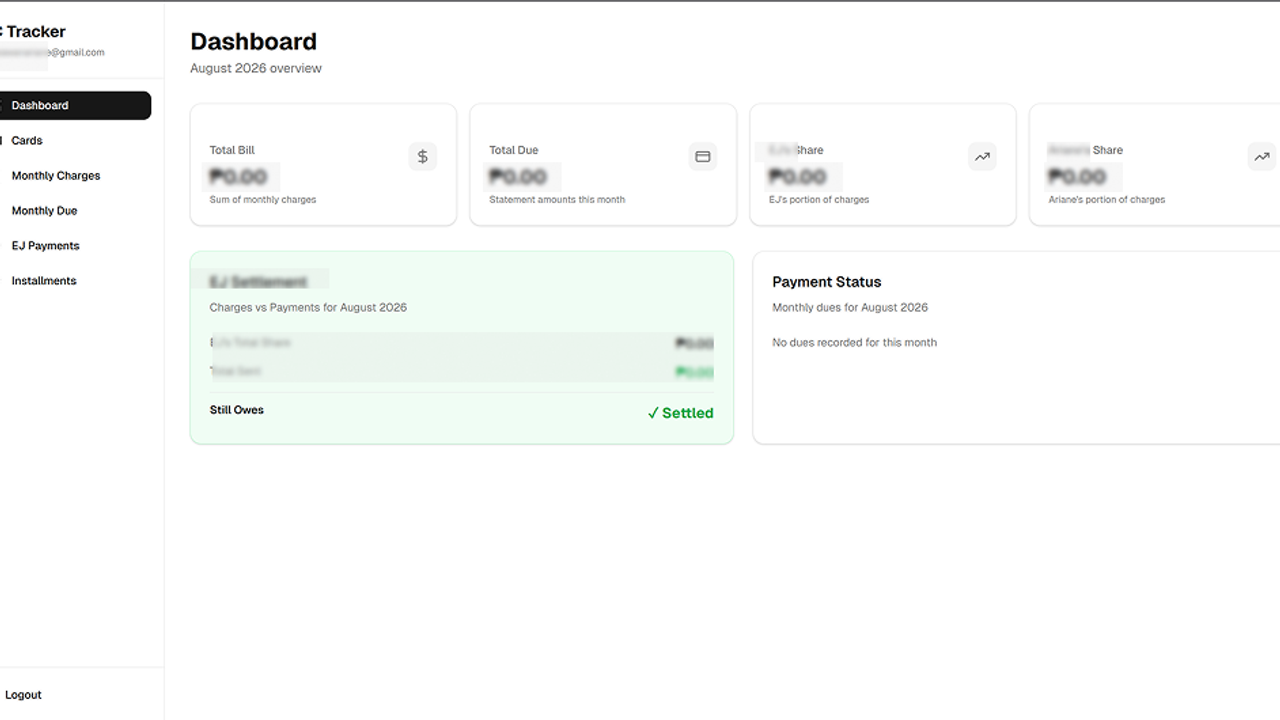Open the Dashboard sidebar item

(74, 105)
